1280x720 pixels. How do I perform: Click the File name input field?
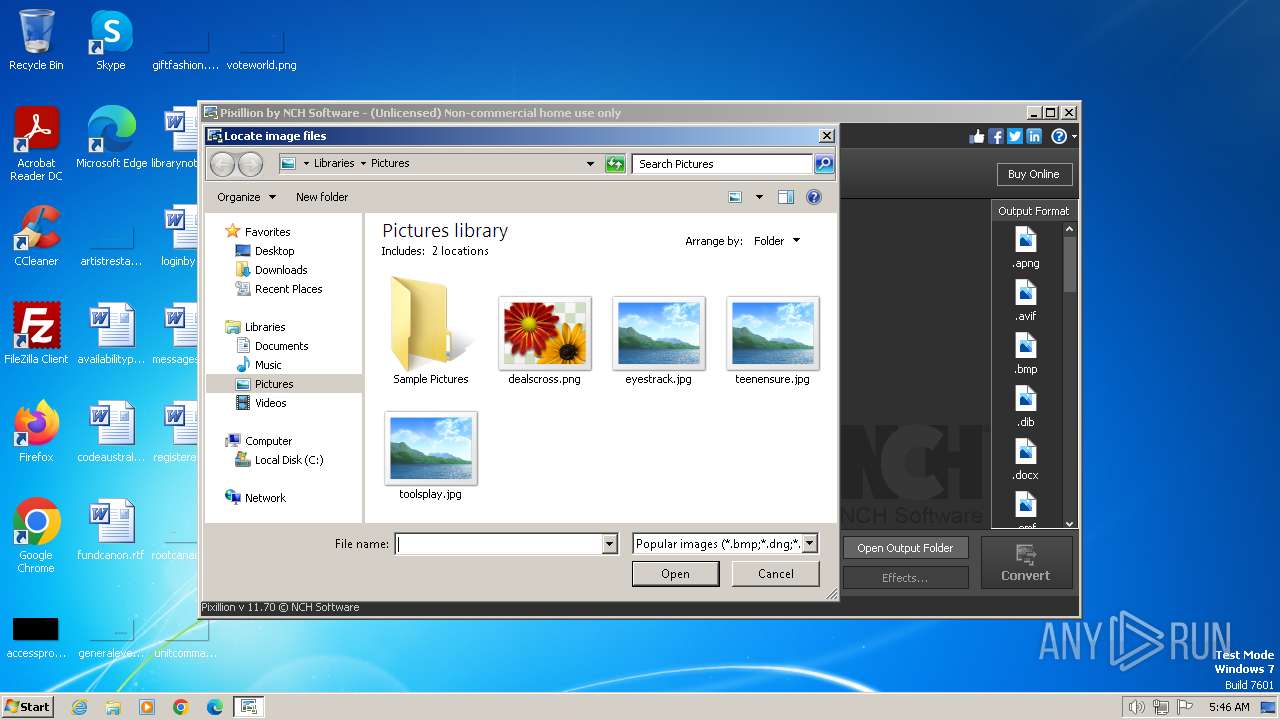pos(499,544)
